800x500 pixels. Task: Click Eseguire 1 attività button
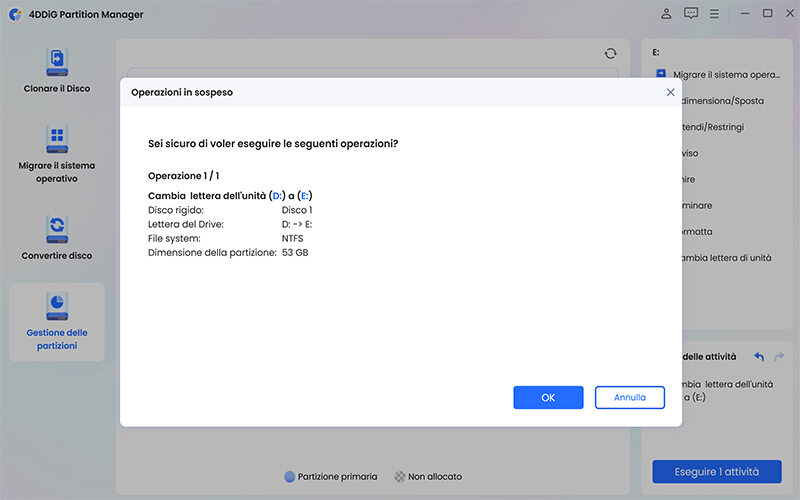716,472
